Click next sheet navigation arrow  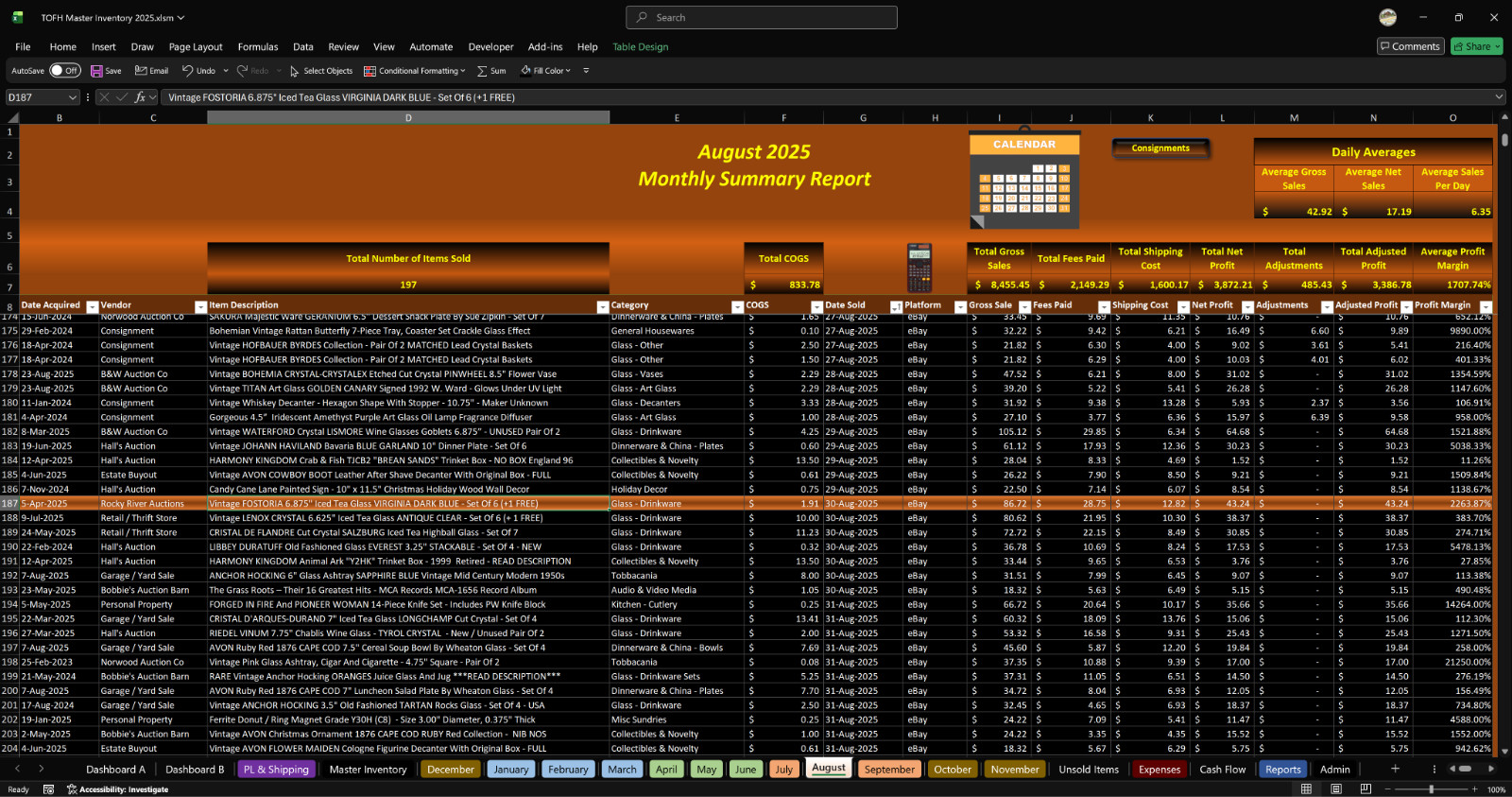(41, 769)
